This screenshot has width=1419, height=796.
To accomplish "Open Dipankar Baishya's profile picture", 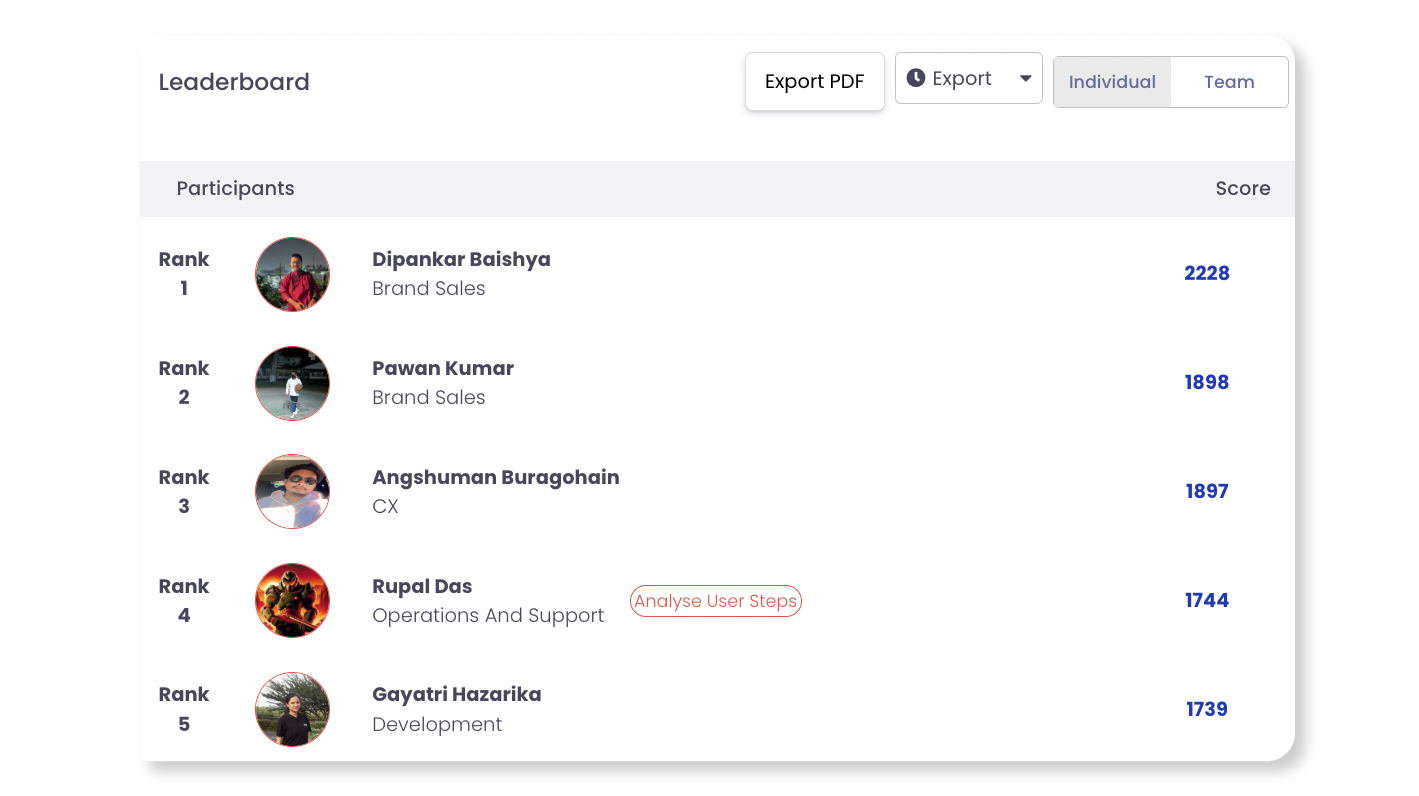I will [292, 274].
